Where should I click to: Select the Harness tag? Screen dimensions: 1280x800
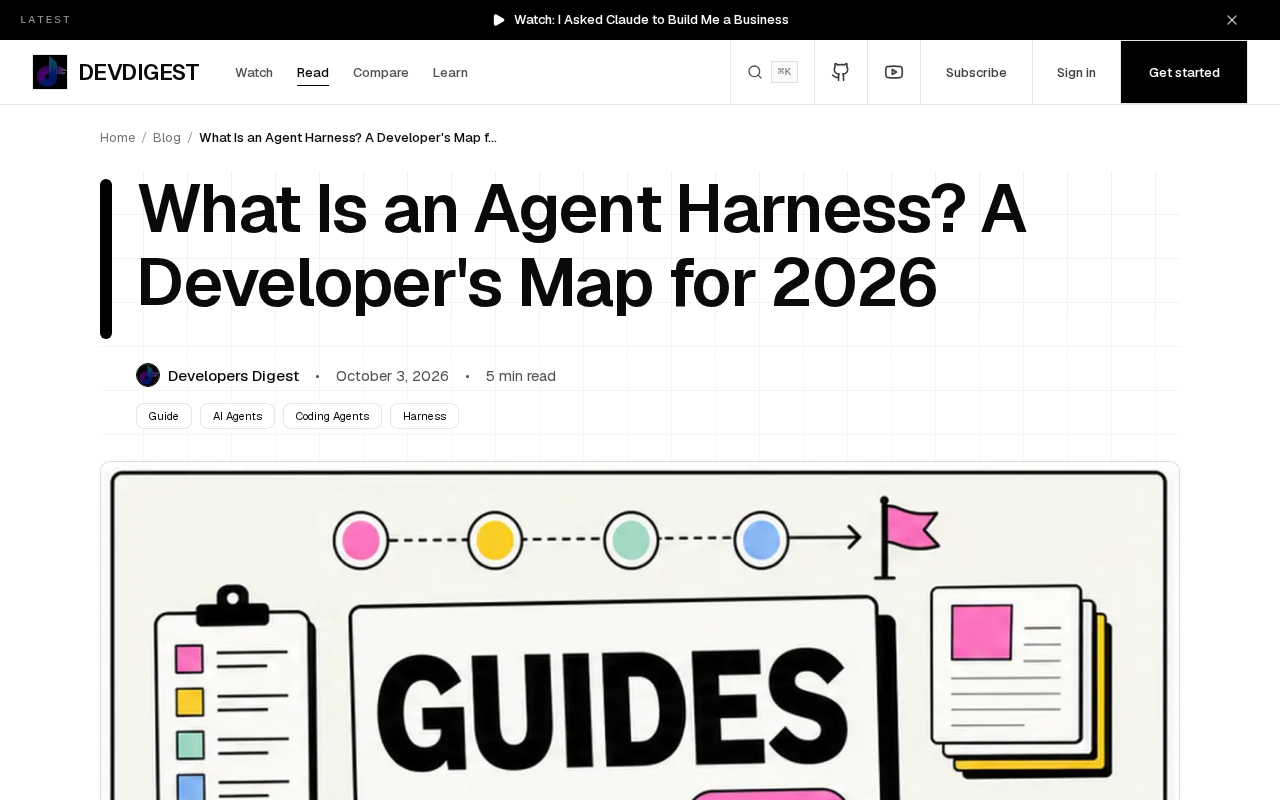pyautogui.click(x=424, y=416)
